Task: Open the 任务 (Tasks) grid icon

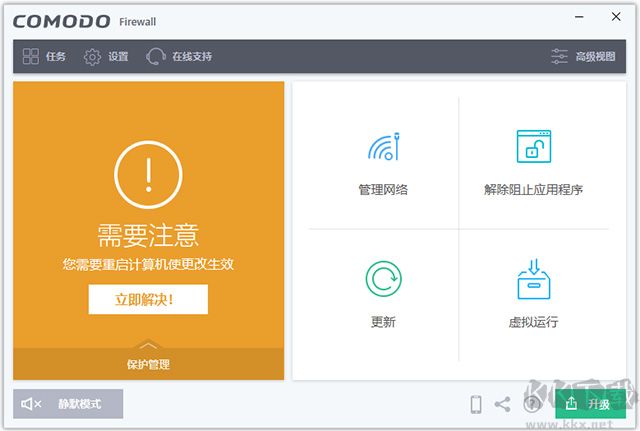Action: pyautogui.click(x=31, y=56)
